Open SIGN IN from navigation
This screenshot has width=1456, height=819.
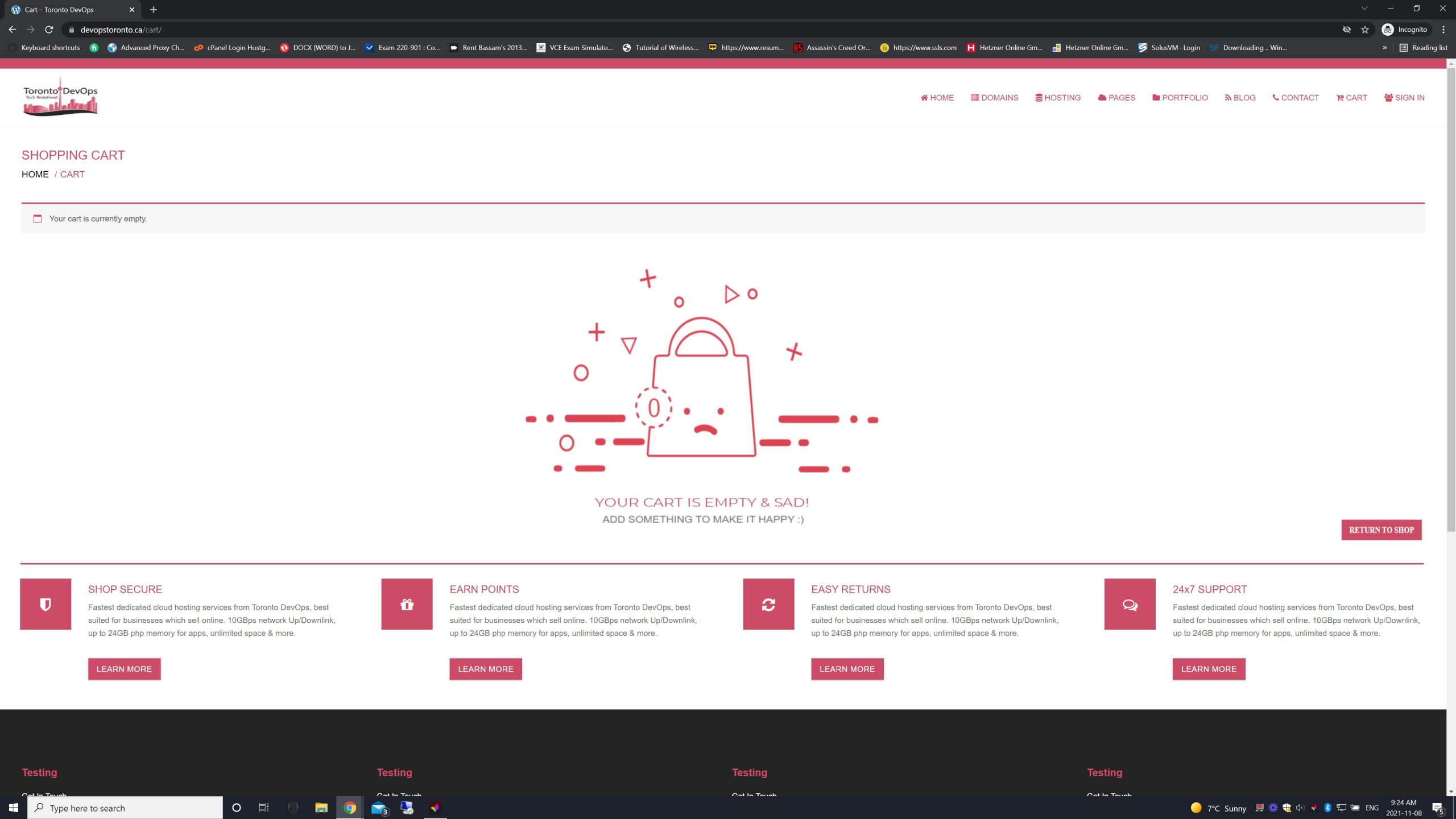1404,98
